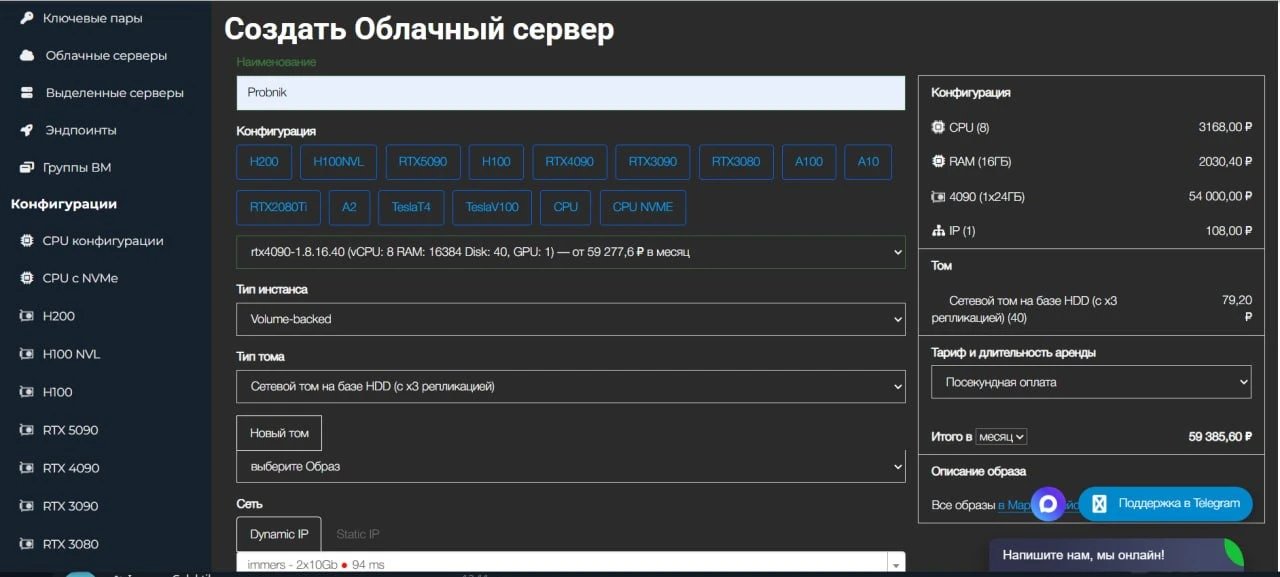
Task: Open Поддержка в Telegram button
Action: pos(1165,504)
